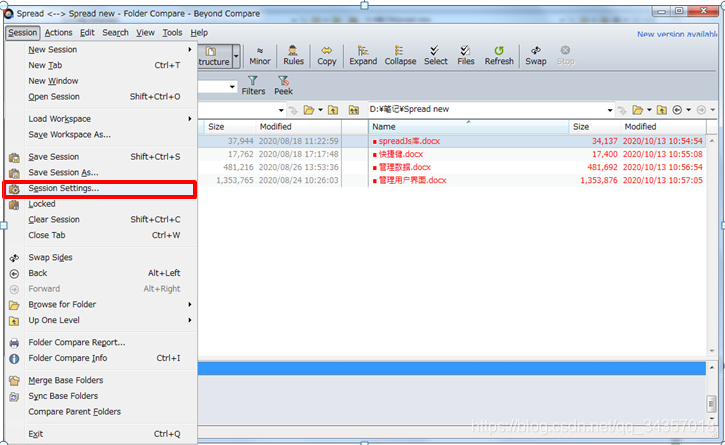Open the Search menu
The height and width of the screenshot is (445, 725).
116,33
